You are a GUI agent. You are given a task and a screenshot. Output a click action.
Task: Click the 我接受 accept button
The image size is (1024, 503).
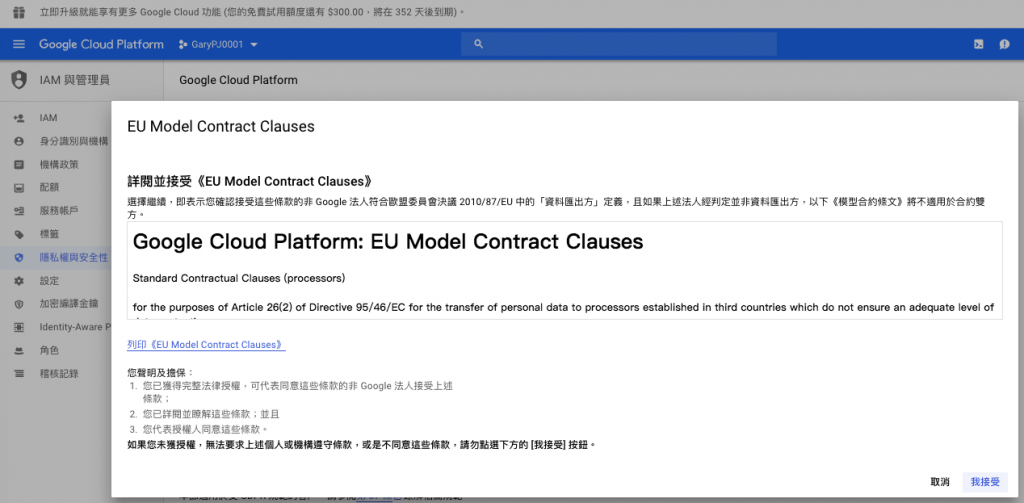(985, 482)
